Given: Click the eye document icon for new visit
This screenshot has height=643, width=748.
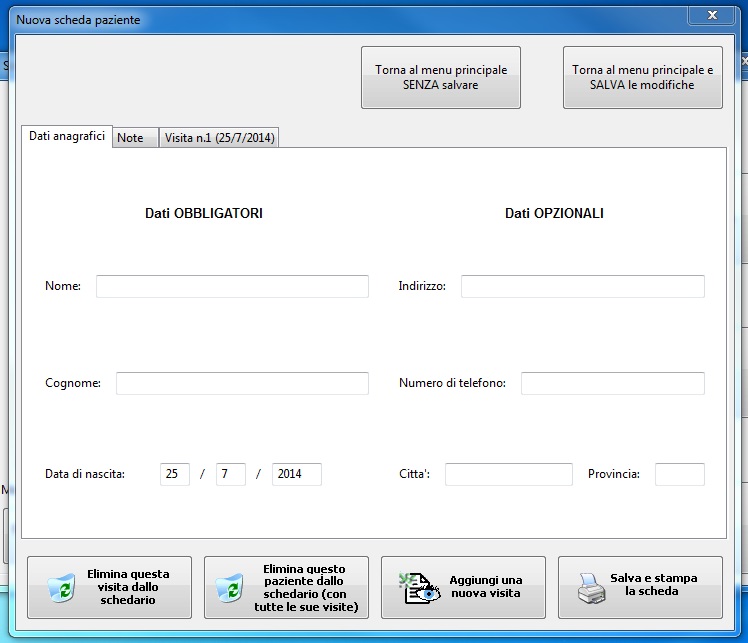Looking at the screenshot, I should [420, 589].
